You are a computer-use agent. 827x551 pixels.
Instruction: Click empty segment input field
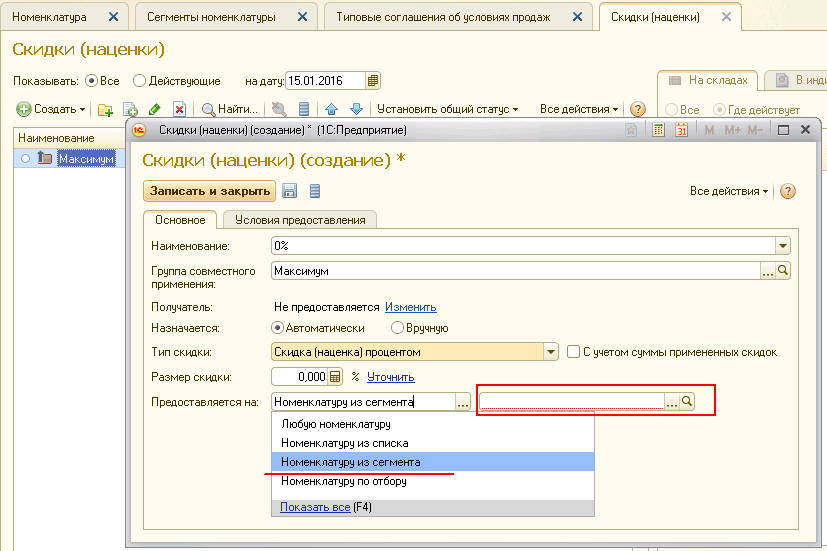(x=572, y=401)
